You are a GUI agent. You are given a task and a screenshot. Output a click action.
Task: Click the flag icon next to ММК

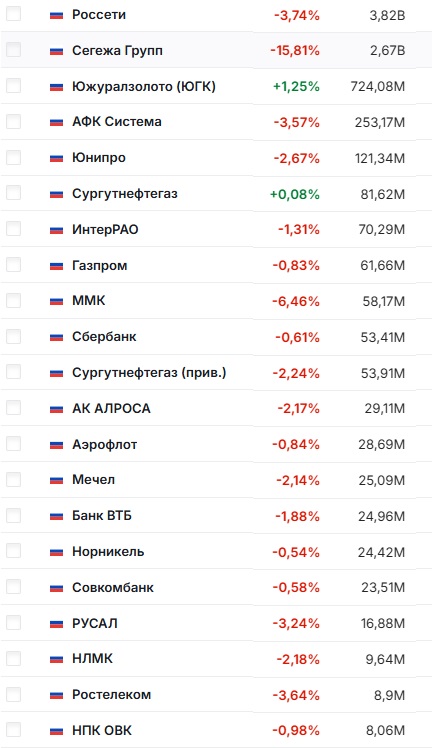coord(56,301)
